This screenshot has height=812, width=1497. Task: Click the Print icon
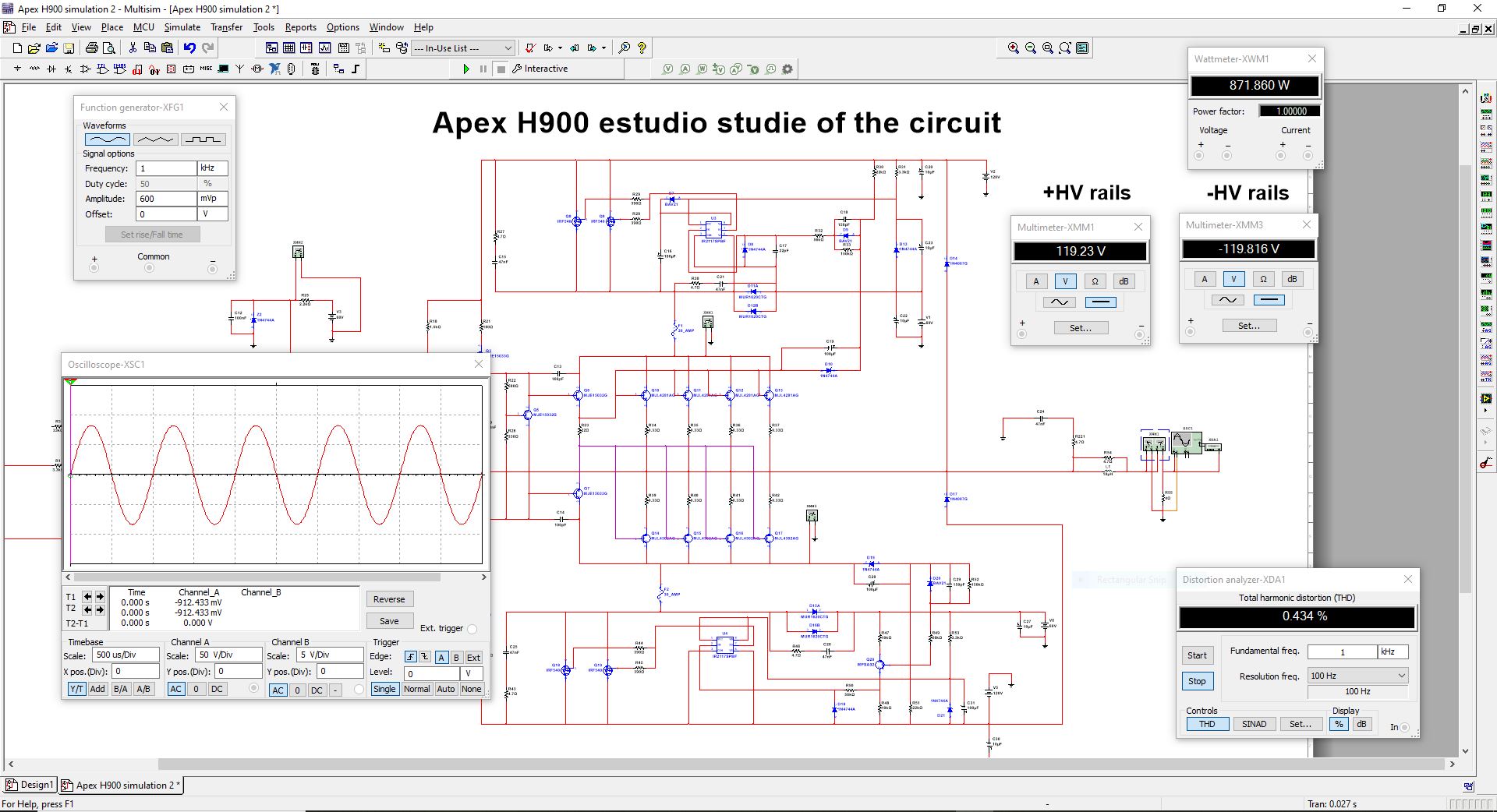click(x=92, y=48)
